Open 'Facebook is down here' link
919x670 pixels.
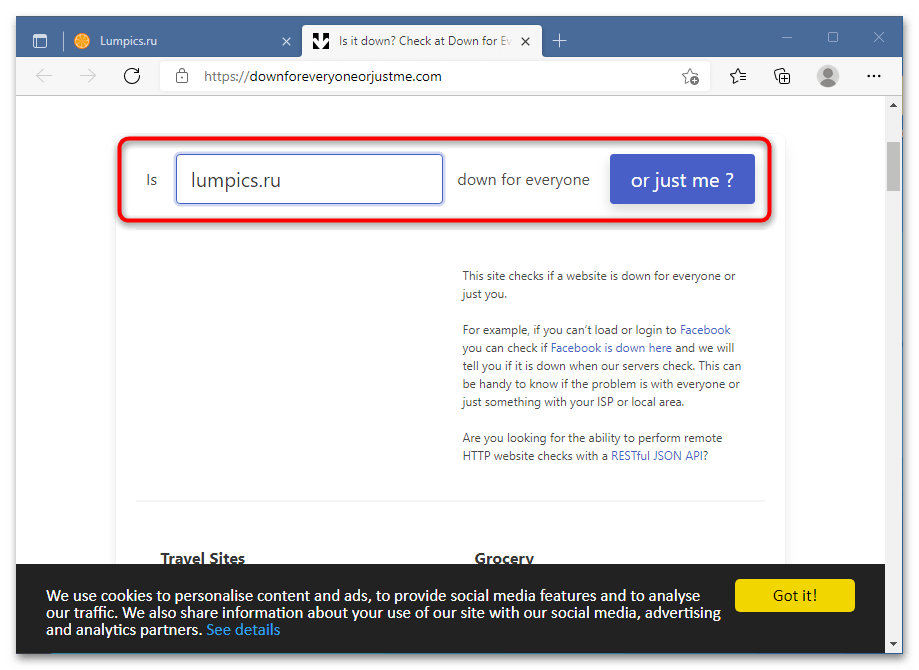(x=611, y=348)
